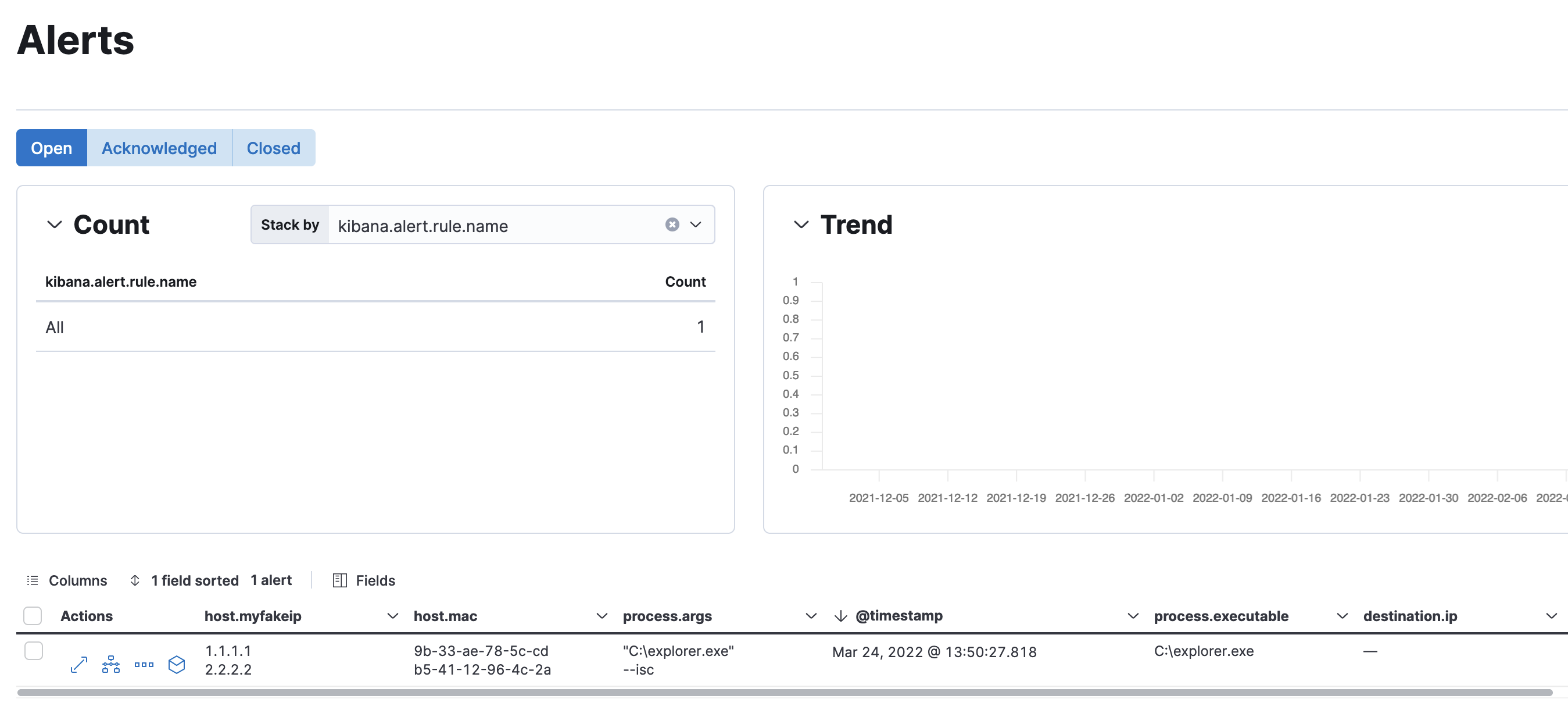Check the checkbox on the alert row

(x=34, y=651)
